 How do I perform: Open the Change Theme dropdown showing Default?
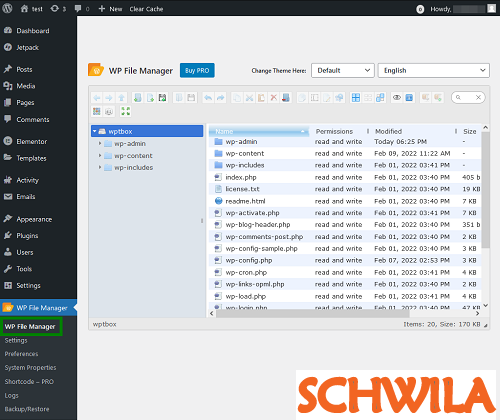coord(343,70)
